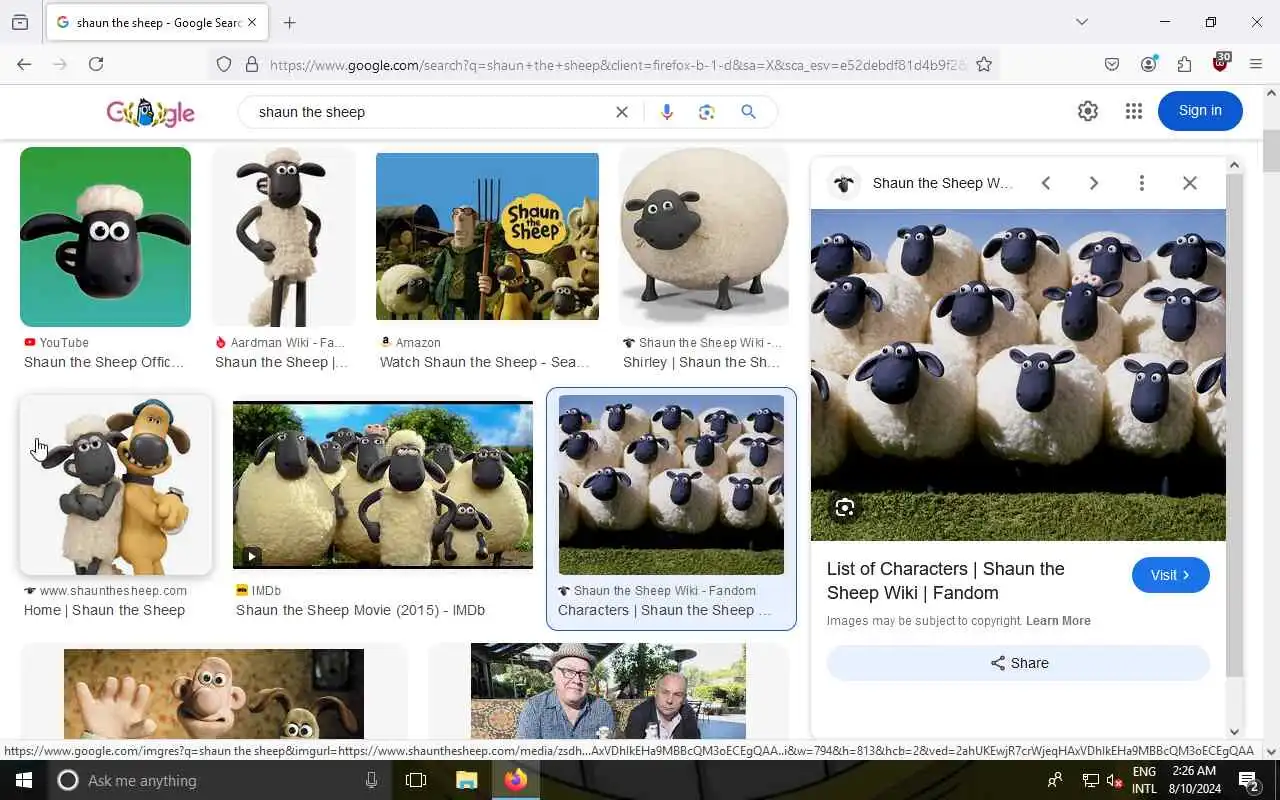Open the uBlock Origin extension icon
Viewport: 1280px width, 800px height.
click(1220, 63)
